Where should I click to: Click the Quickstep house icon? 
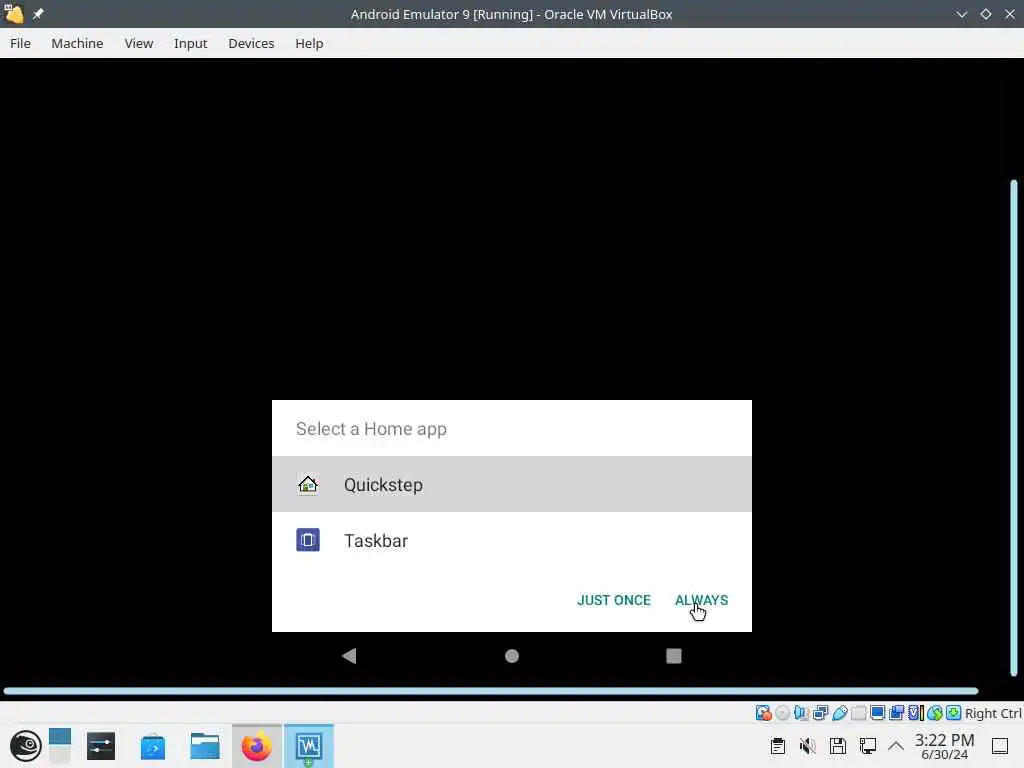tap(308, 485)
